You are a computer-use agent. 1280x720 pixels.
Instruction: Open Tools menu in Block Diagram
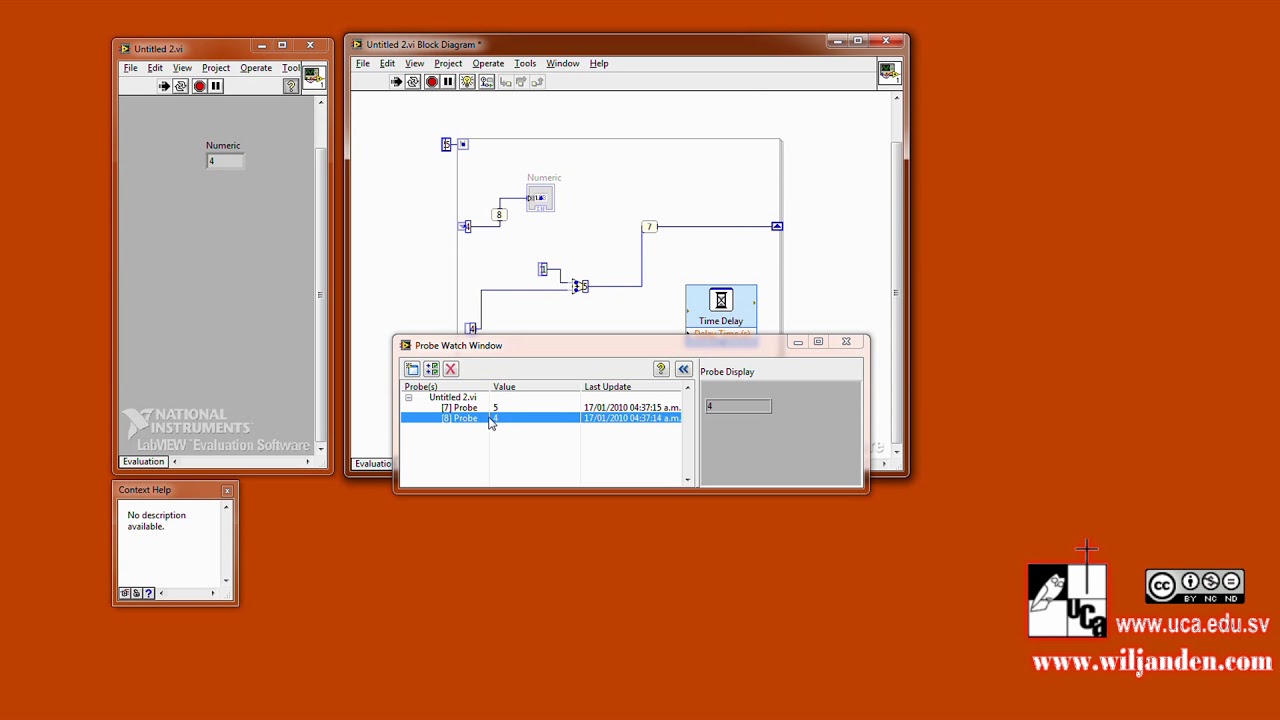525,63
